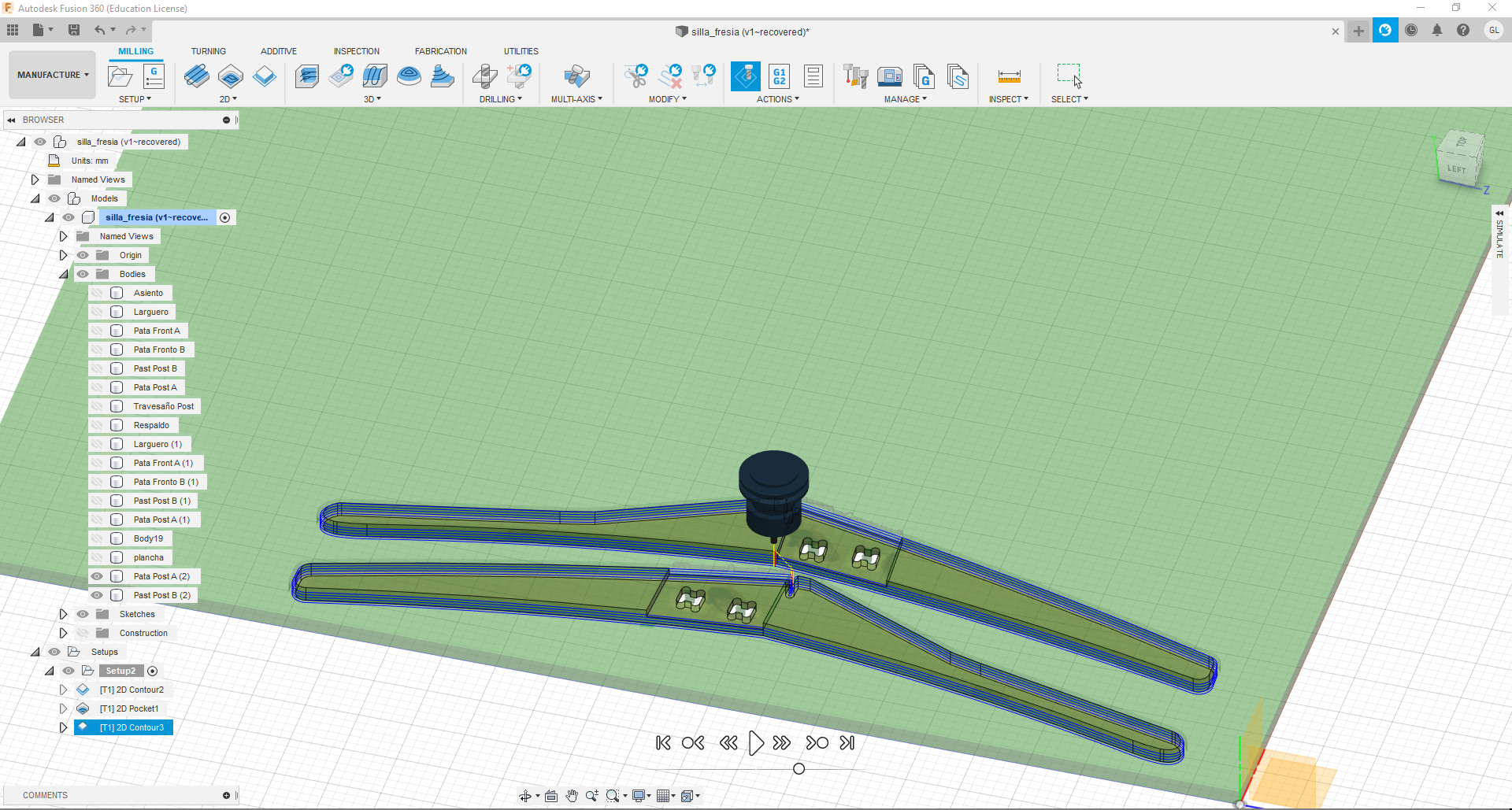
Task: Start simulation with the play button
Action: [x=755, y=743]
